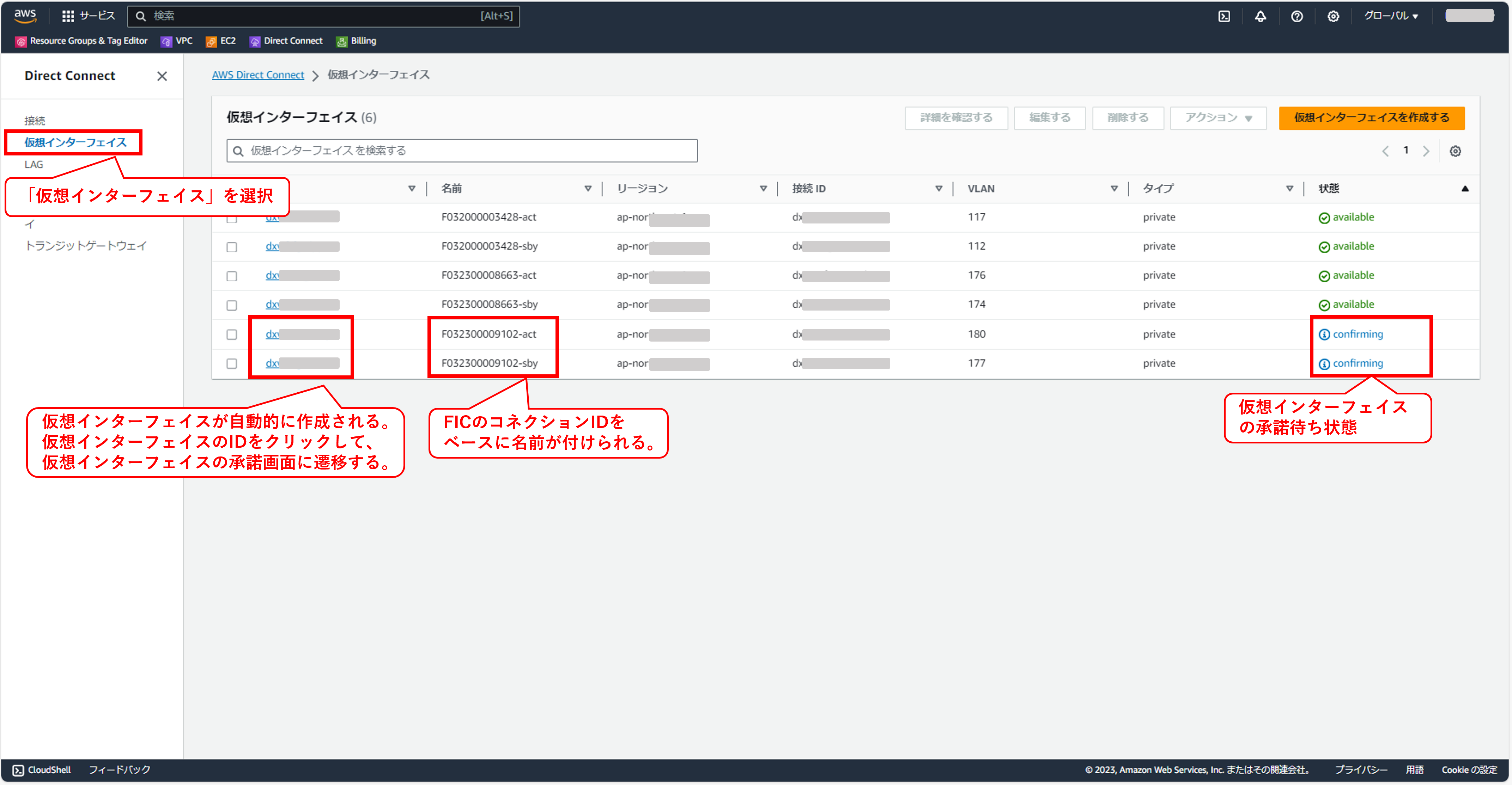Select LAG in the sidebar

pos(34,164)
